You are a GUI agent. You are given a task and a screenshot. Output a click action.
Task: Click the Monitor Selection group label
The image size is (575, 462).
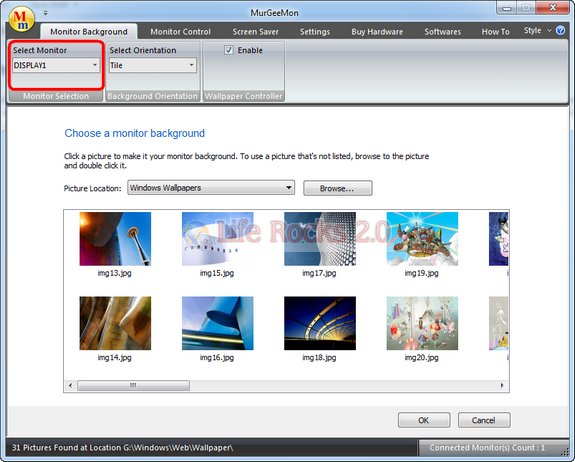pos(56,96)
